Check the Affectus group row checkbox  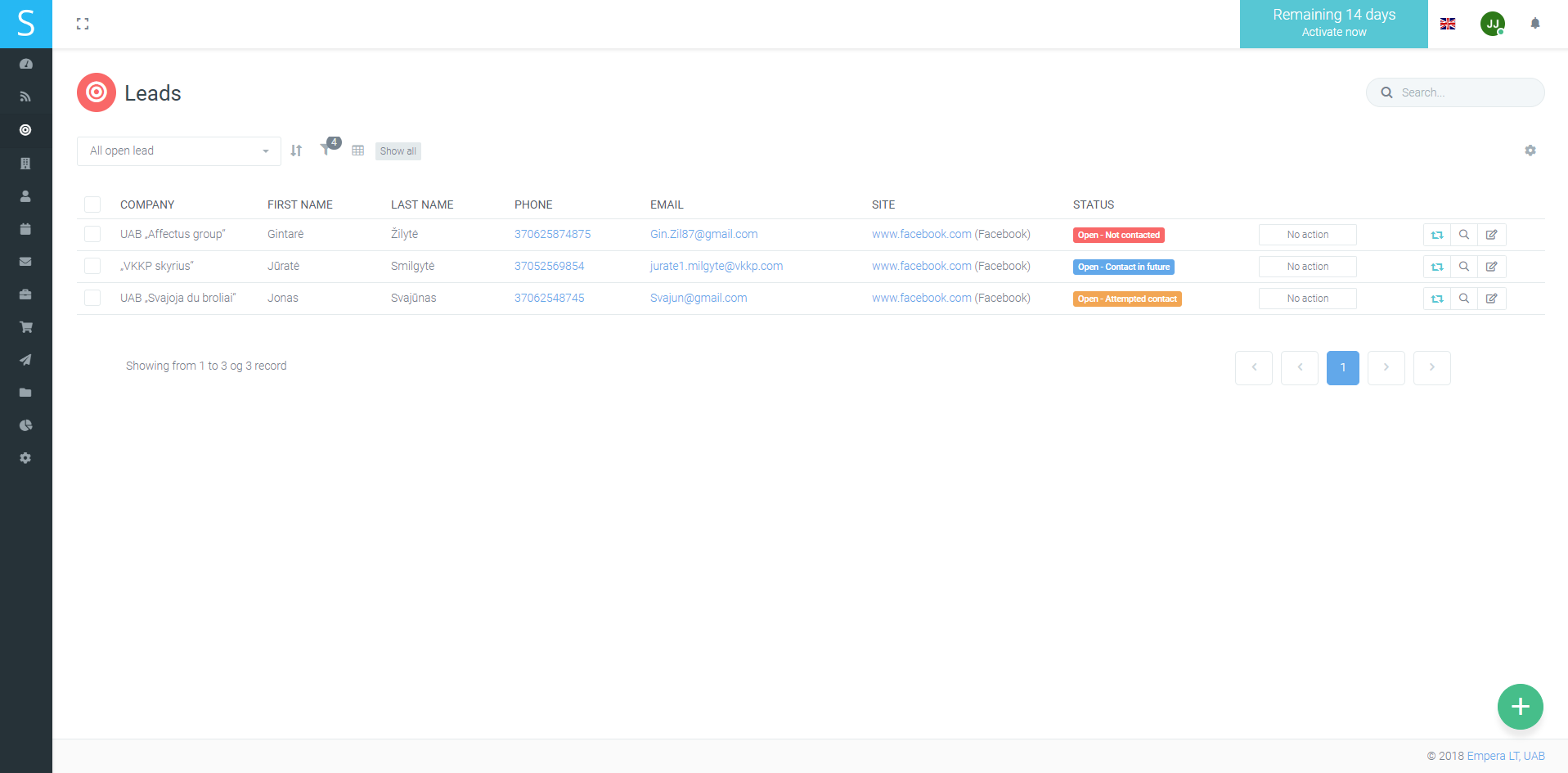click(x=92, y=234)
